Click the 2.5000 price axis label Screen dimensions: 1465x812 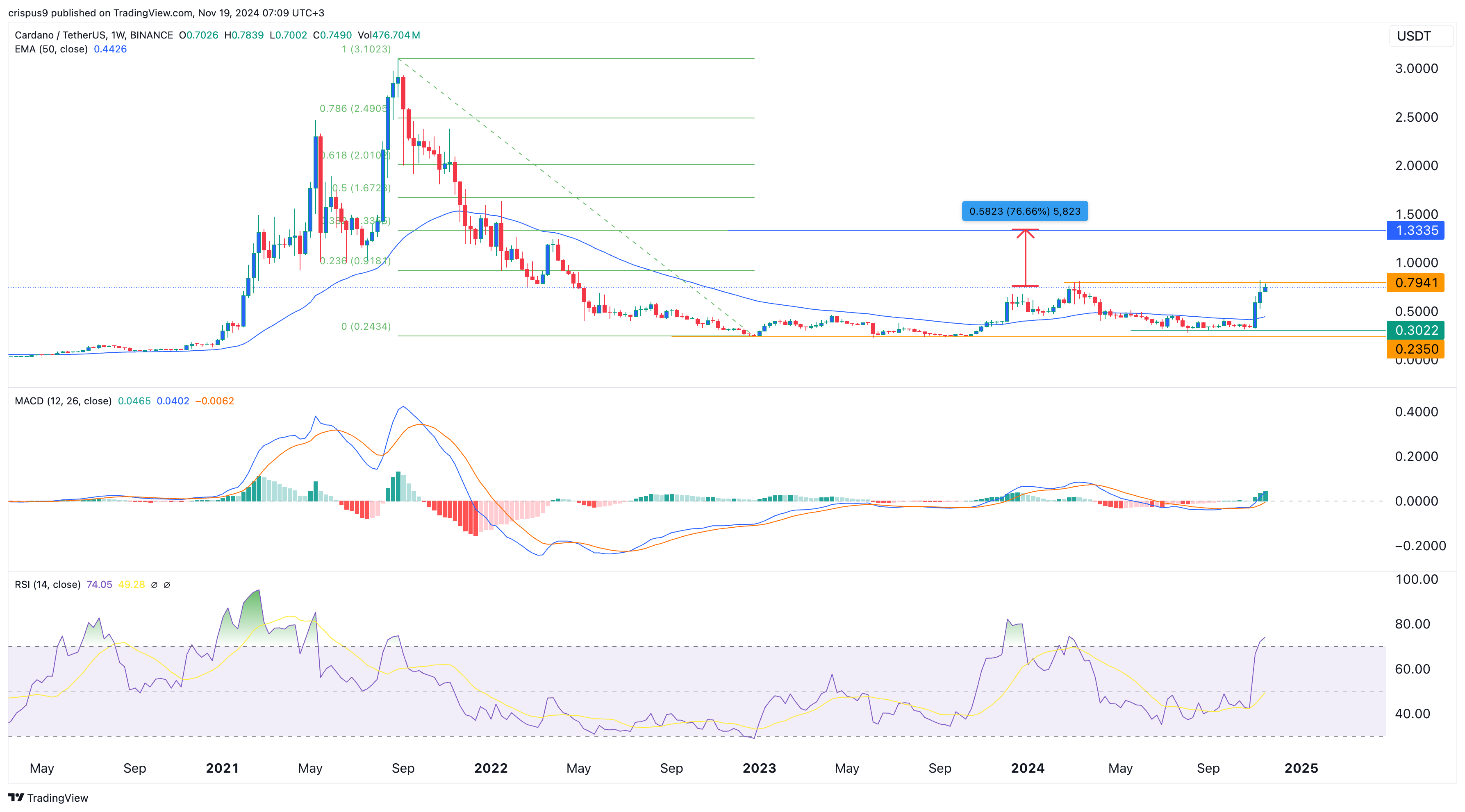[1416, 117]
